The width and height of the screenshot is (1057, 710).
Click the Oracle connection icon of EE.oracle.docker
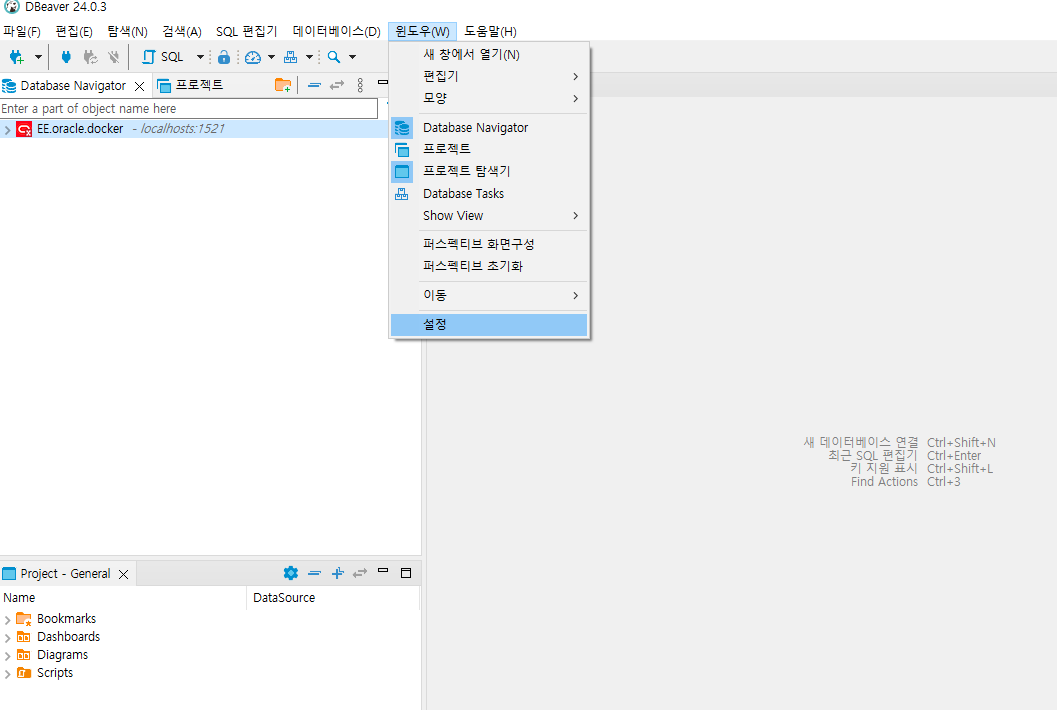tap(24, 129)
